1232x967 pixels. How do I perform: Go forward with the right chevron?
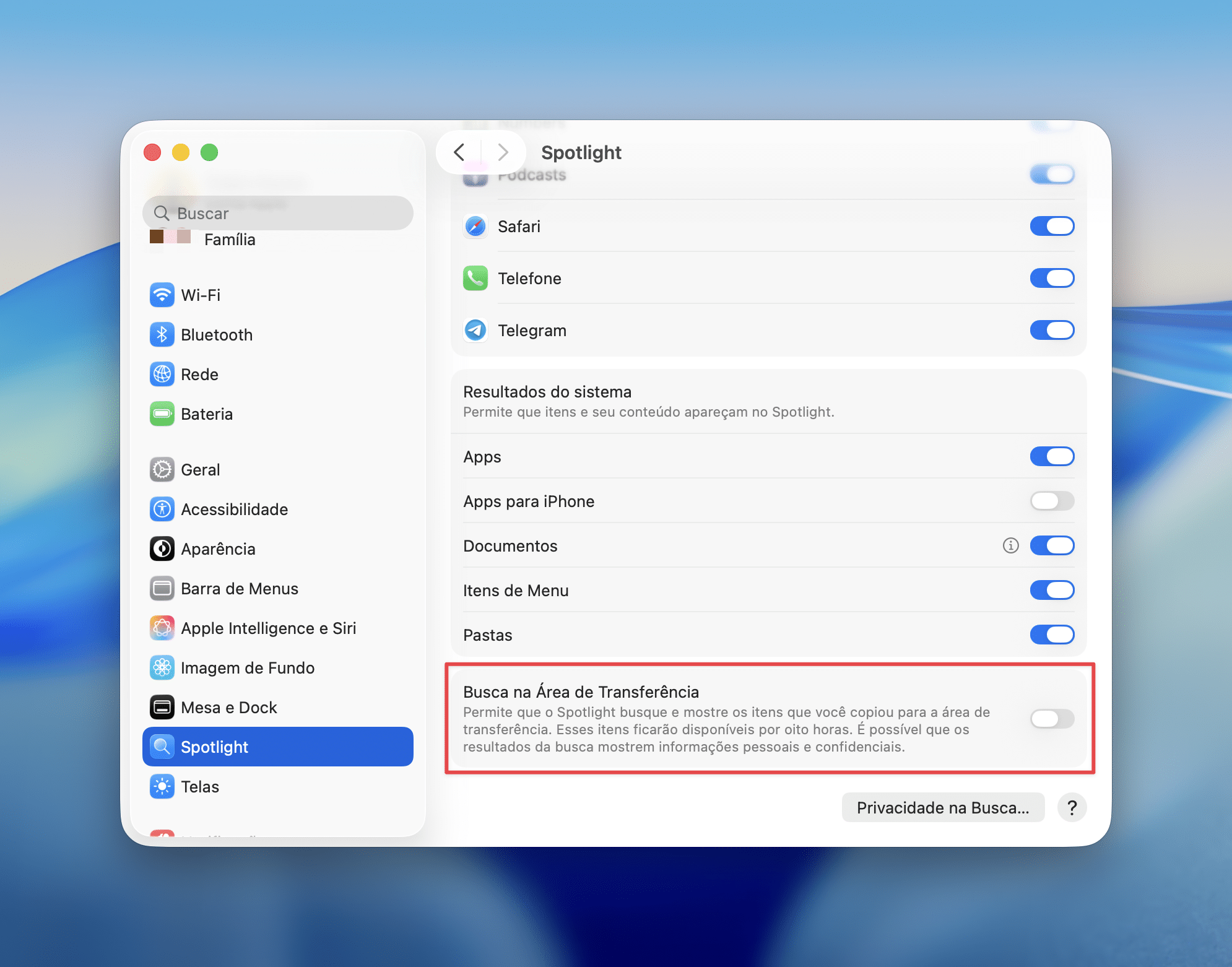pyautogui.click(x=503, y=152)
